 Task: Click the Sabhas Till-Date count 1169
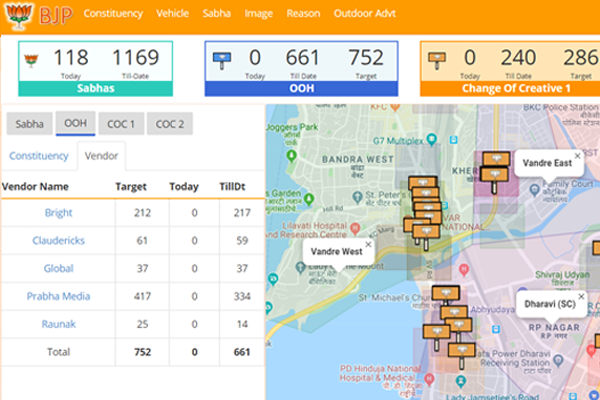pos(135,57)
